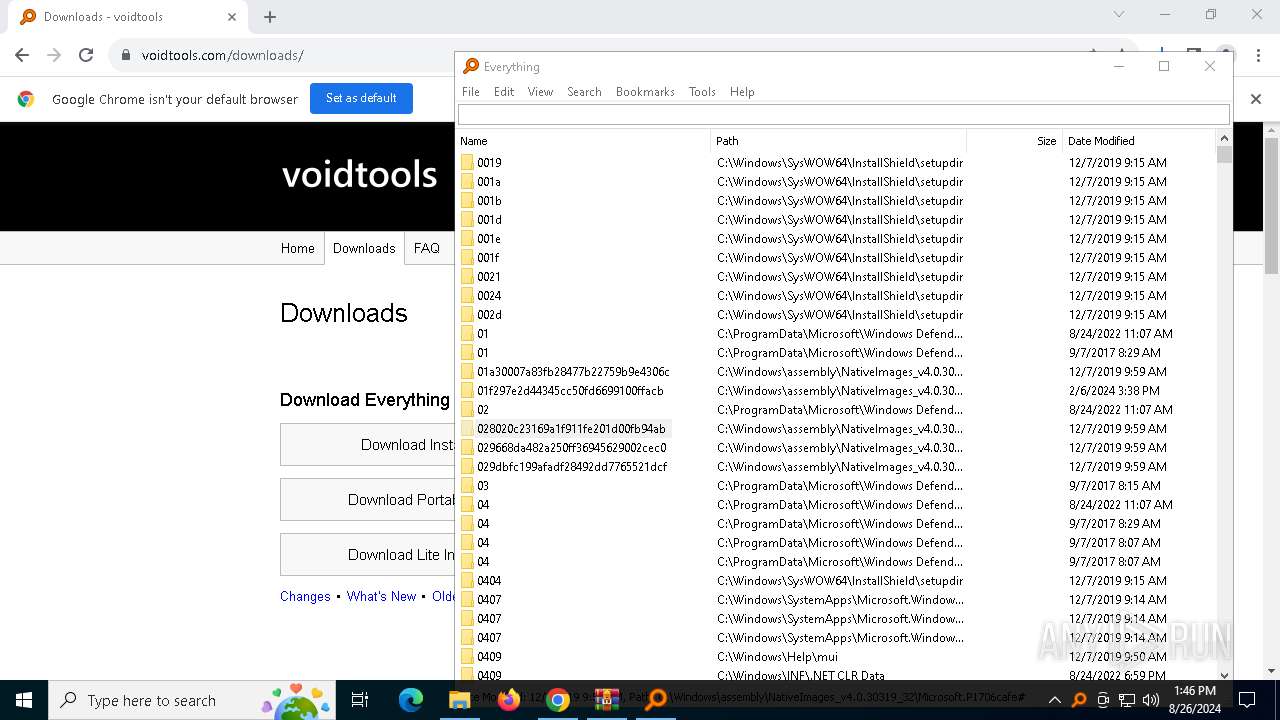Launch Microsoft Edge from taskbar
1280x720 pixels.
pos(411,700)
